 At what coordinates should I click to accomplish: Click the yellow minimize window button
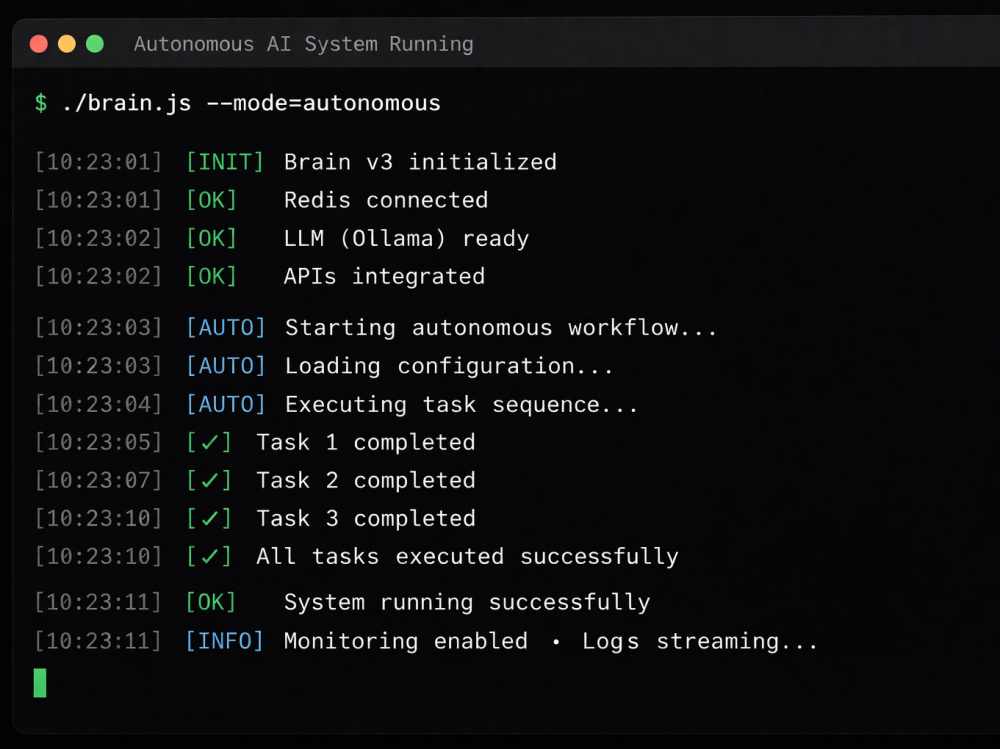(x=67, y=44)
